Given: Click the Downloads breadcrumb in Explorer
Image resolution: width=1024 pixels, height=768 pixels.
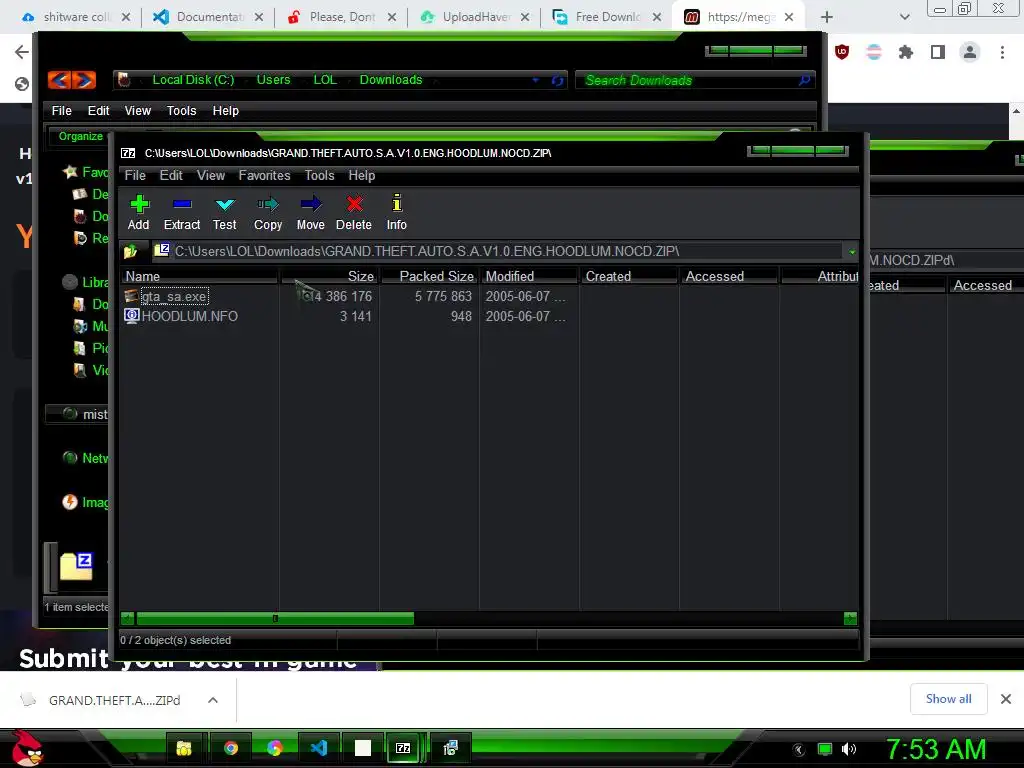Looking at the screenshot, I should pyautogui.click(x=391, y=80).
